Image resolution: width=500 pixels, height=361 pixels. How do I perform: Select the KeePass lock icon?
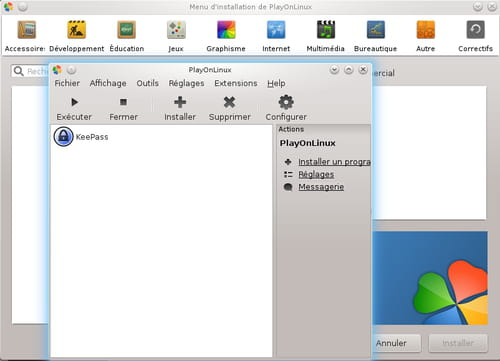click(x=63, y=136)
